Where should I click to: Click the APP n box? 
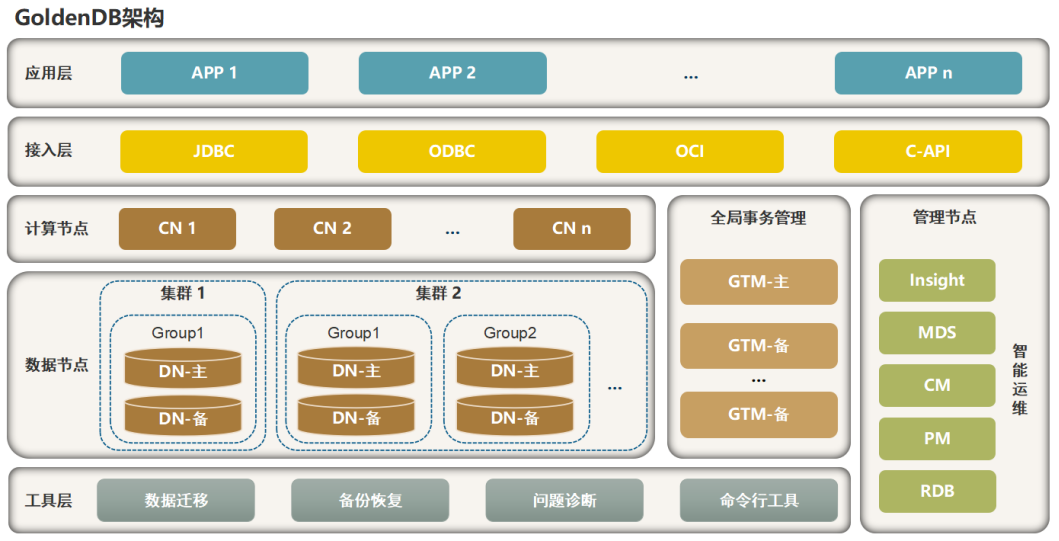click(929, 73)
